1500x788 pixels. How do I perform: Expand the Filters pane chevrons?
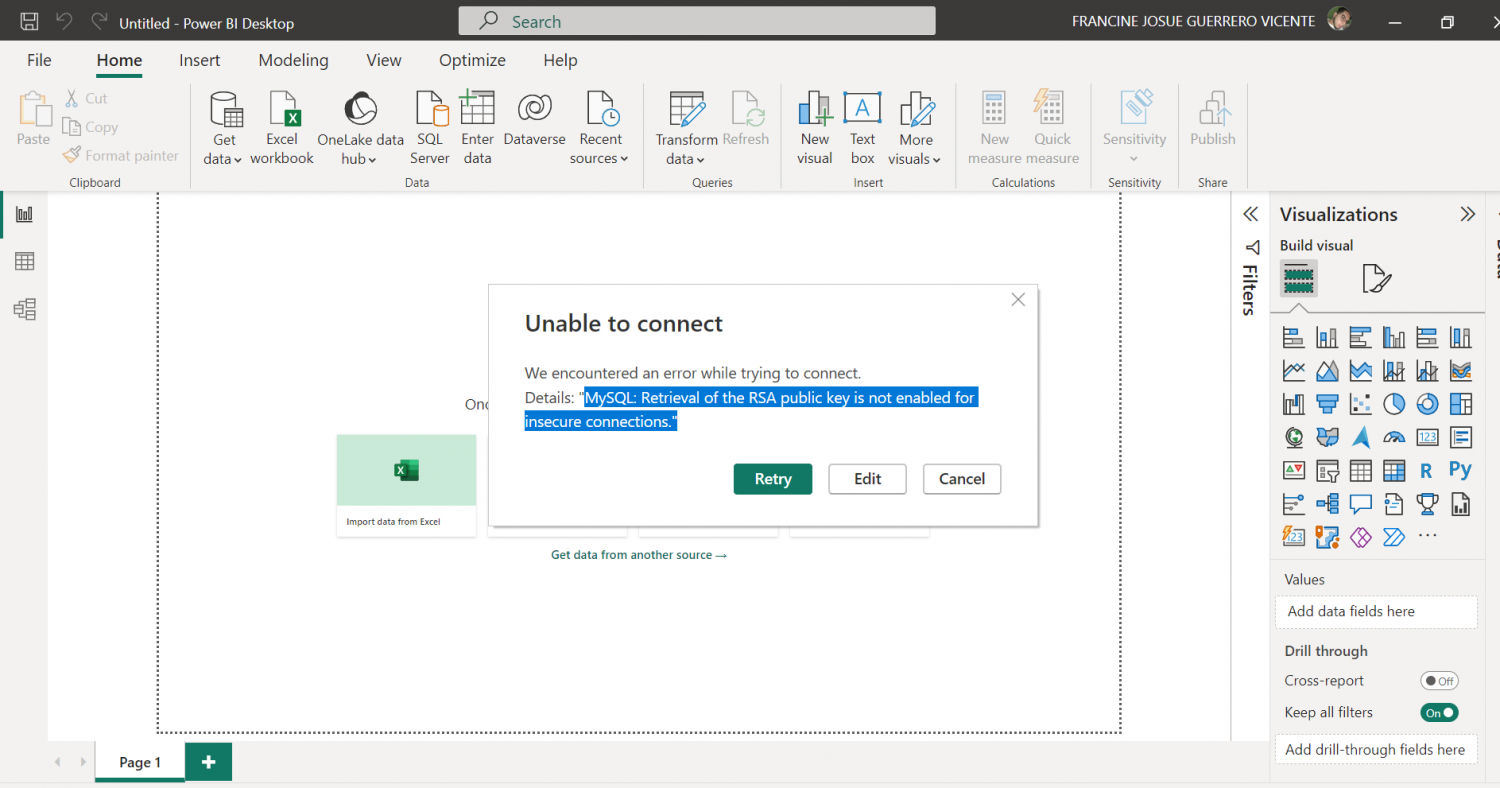[1250, 214]
